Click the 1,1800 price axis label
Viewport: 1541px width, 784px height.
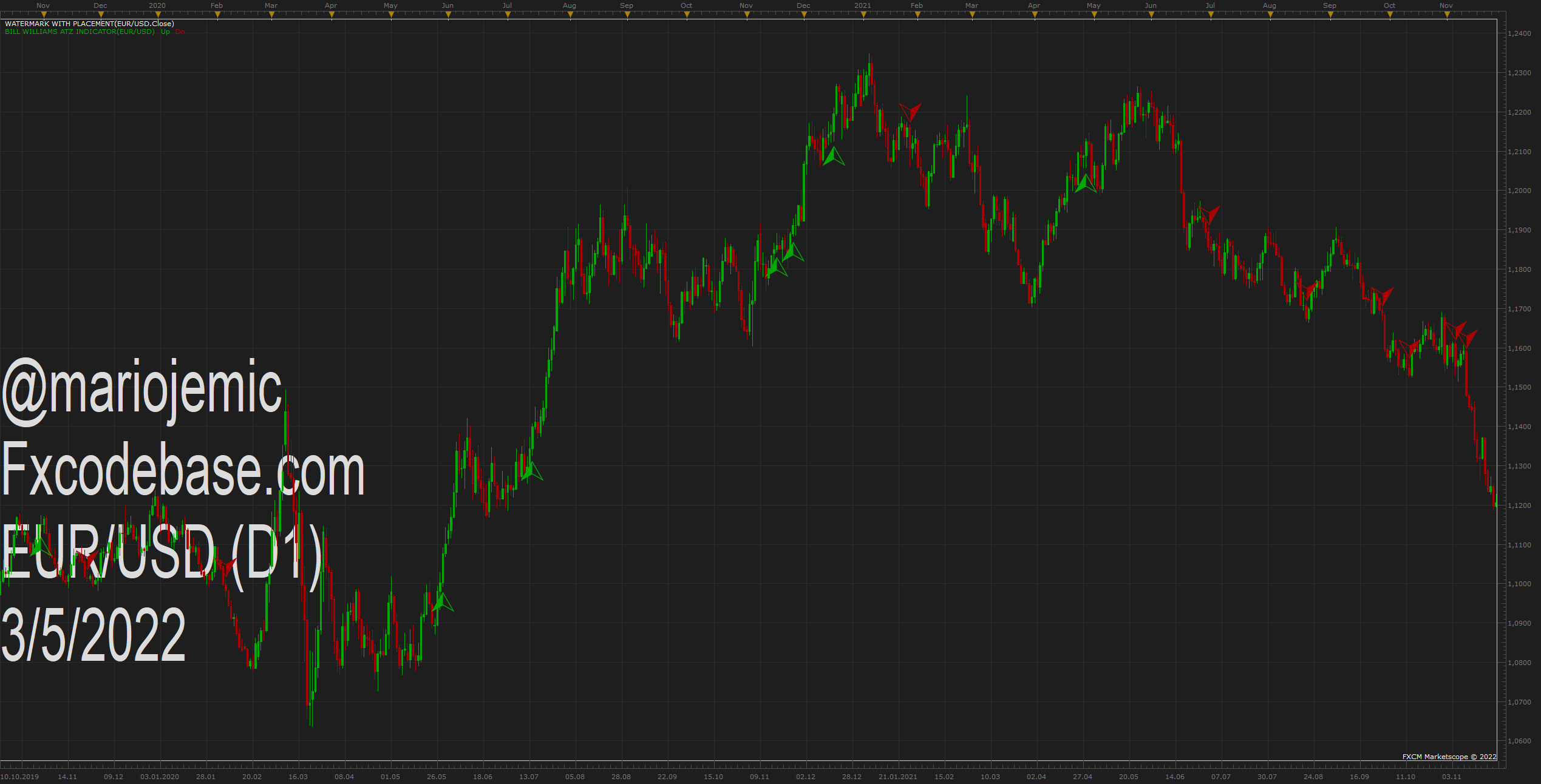(x=1519, y=269)
